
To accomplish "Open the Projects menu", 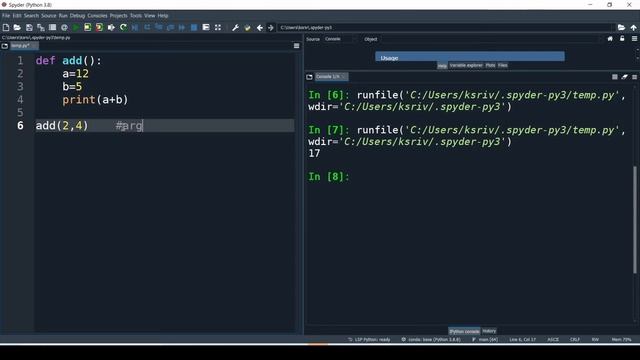I will tap(118, 16).
